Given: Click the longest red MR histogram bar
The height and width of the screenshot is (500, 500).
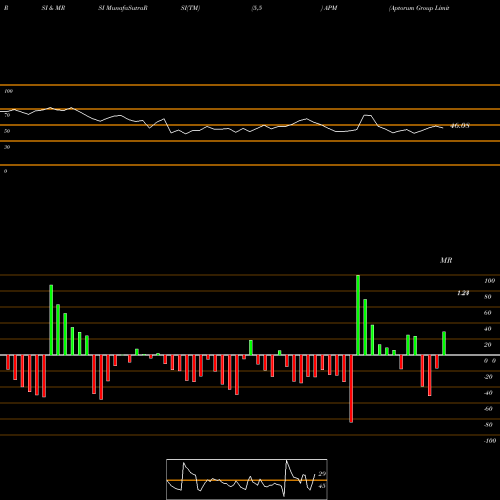Looking at the screenshot, I should 351,389.
